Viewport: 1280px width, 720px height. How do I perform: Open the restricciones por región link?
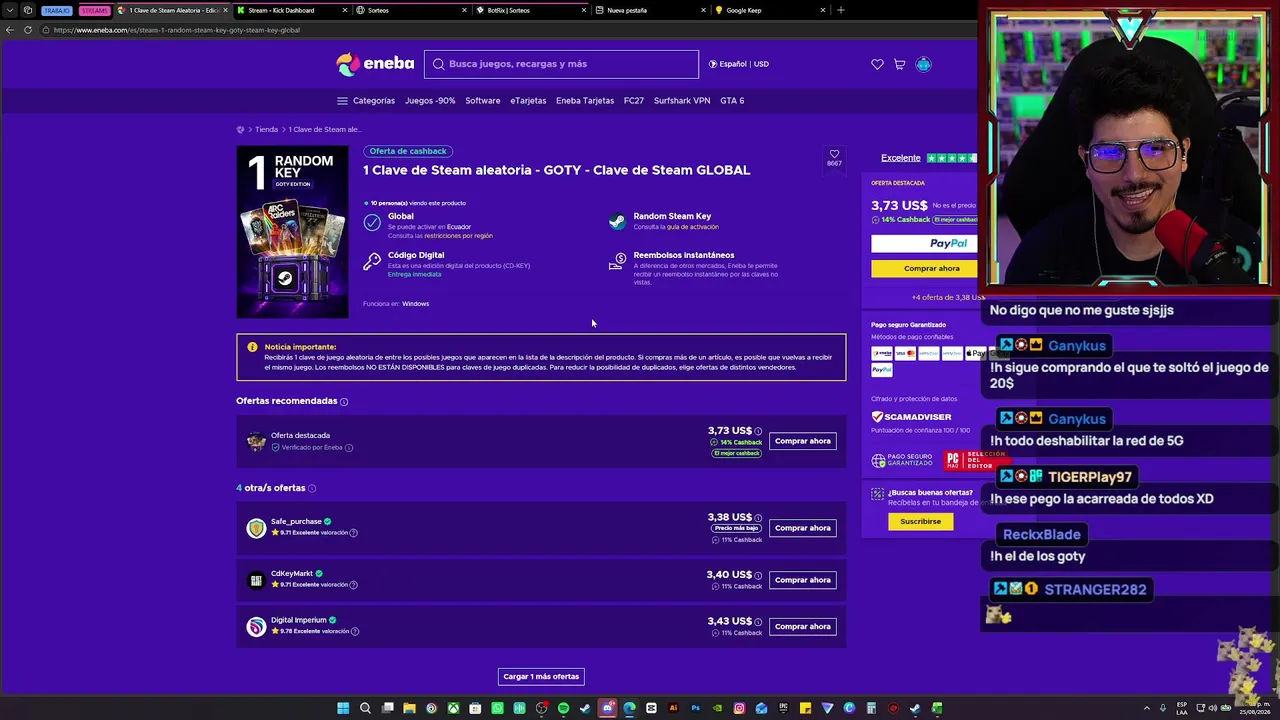458,236
